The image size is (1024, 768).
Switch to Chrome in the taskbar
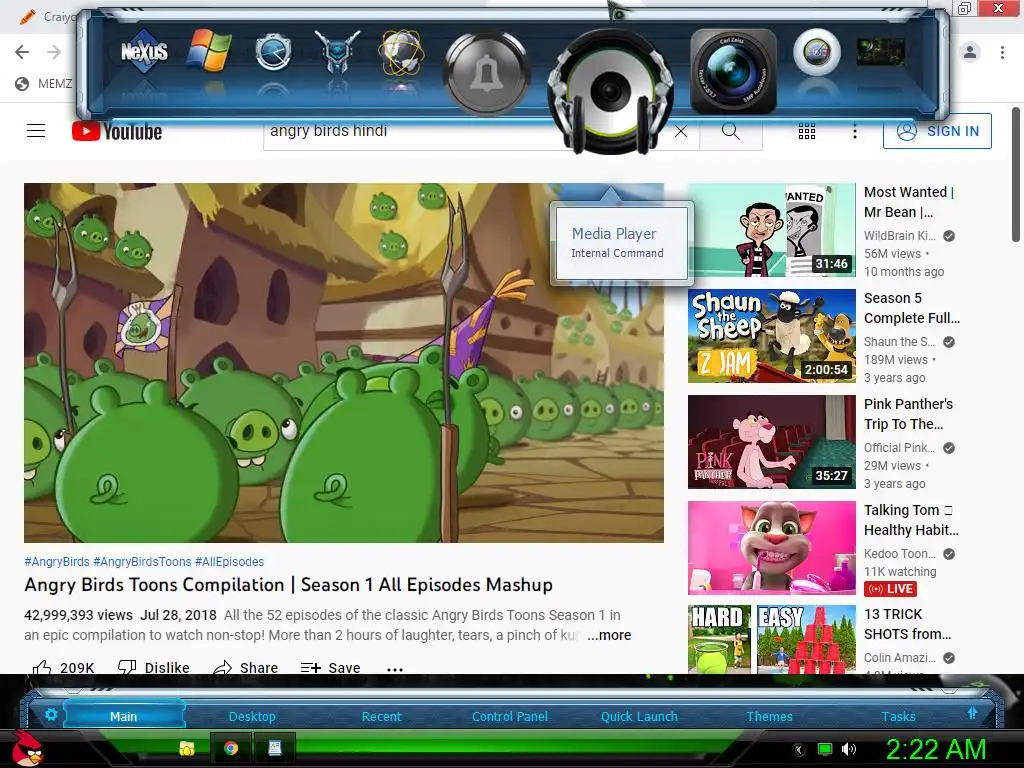pyautogui.click(x=231, y=748)
